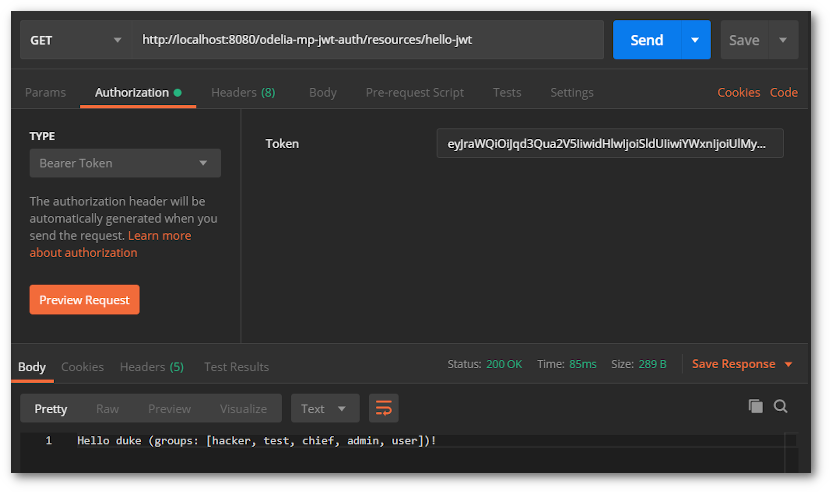Open the Cookies link on the right
The height and width of the screenshot is (492, 830).
coord(738,92)
